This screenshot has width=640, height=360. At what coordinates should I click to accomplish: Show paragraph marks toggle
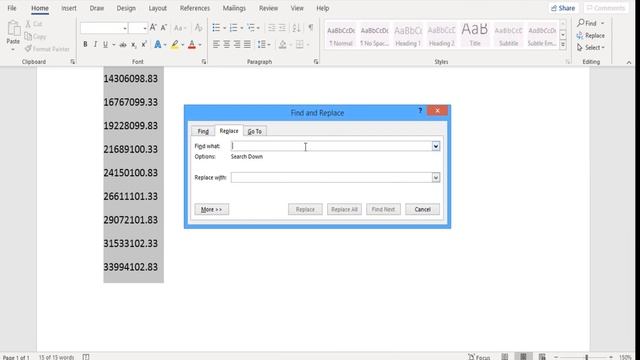(x=311, y=28)
